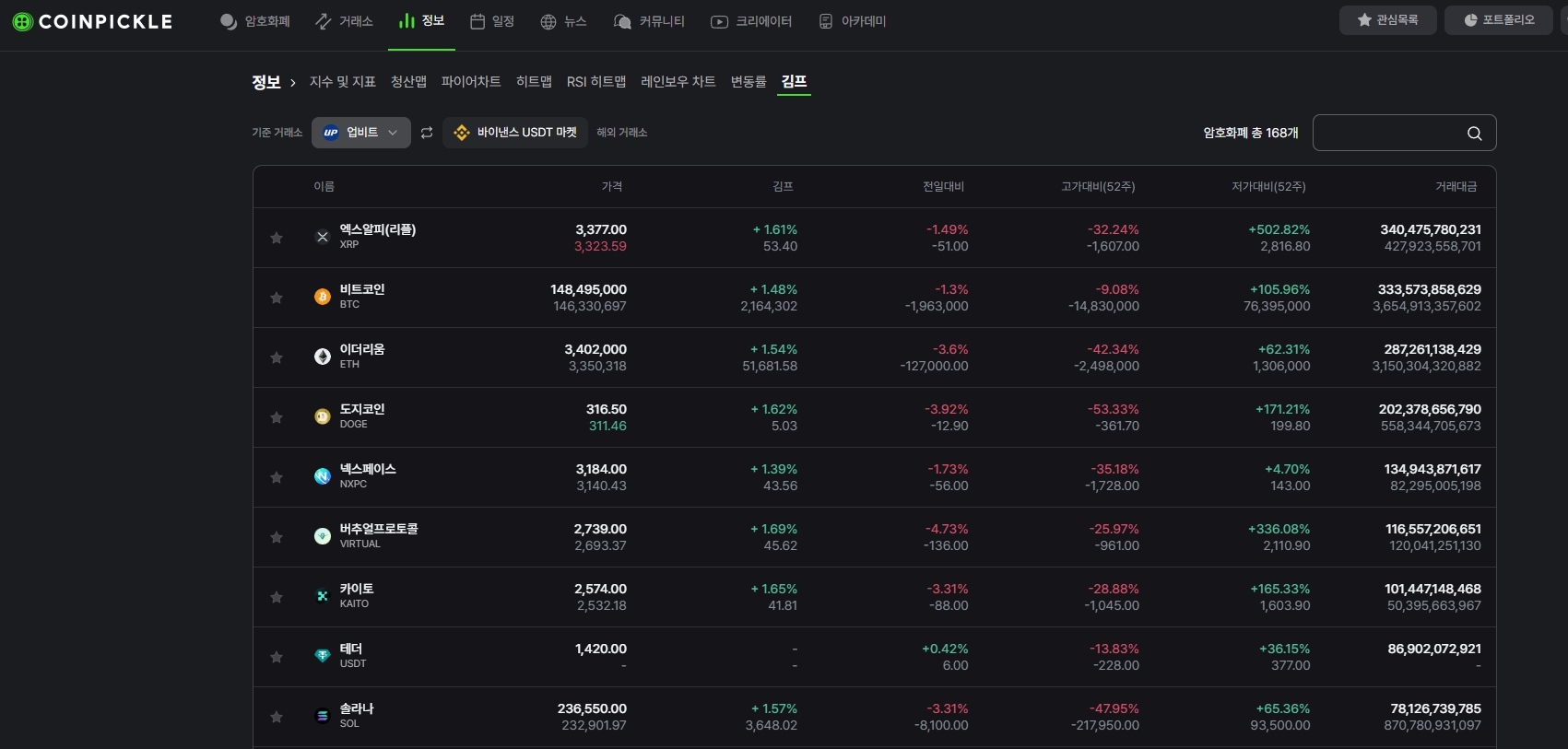The width and height of the screenshot is (1568, 749).
Task: Open the 아카데미 section
Action: 853,21
